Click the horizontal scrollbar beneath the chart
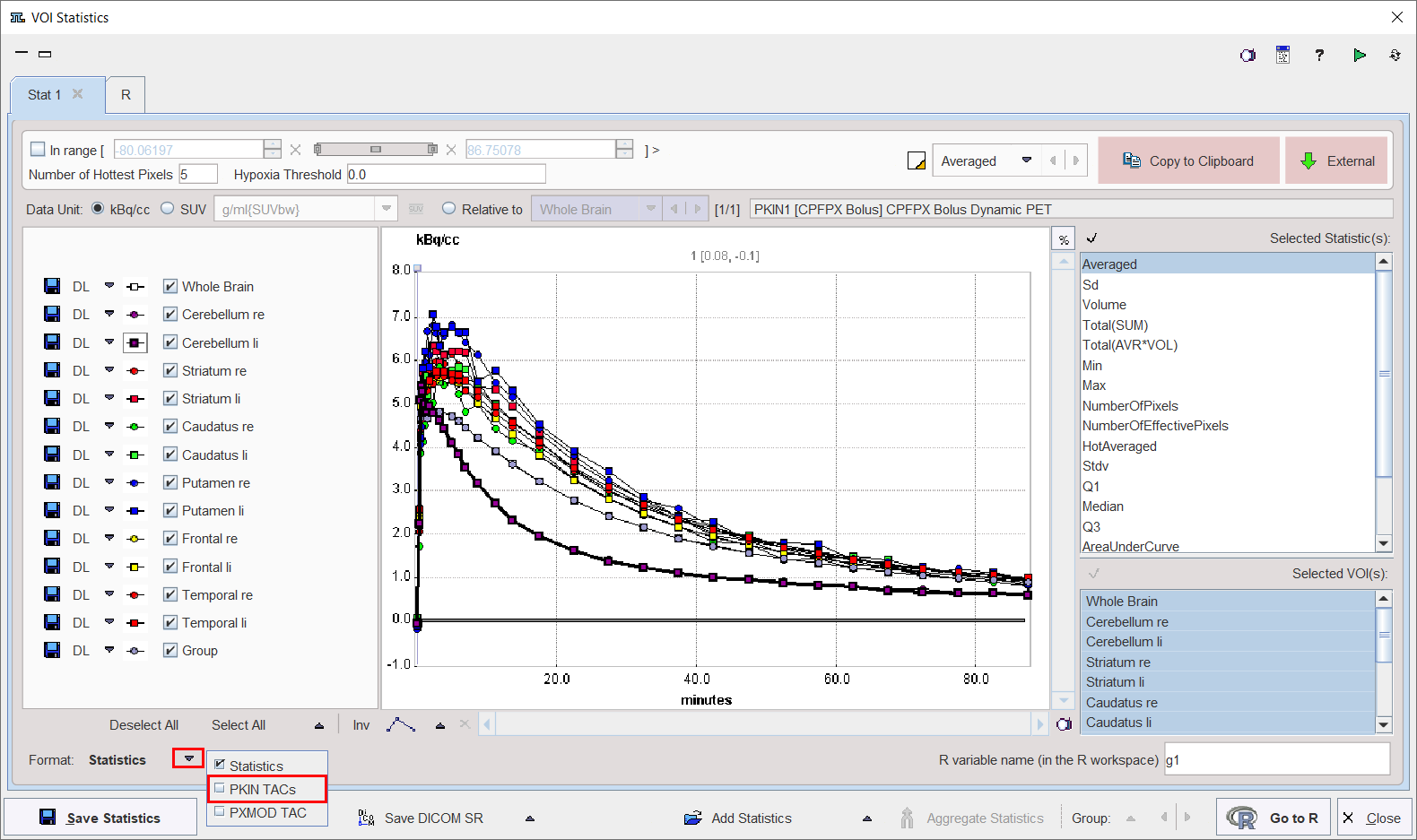This screenshot has width=1417, height=840. (x=765, y=724)
